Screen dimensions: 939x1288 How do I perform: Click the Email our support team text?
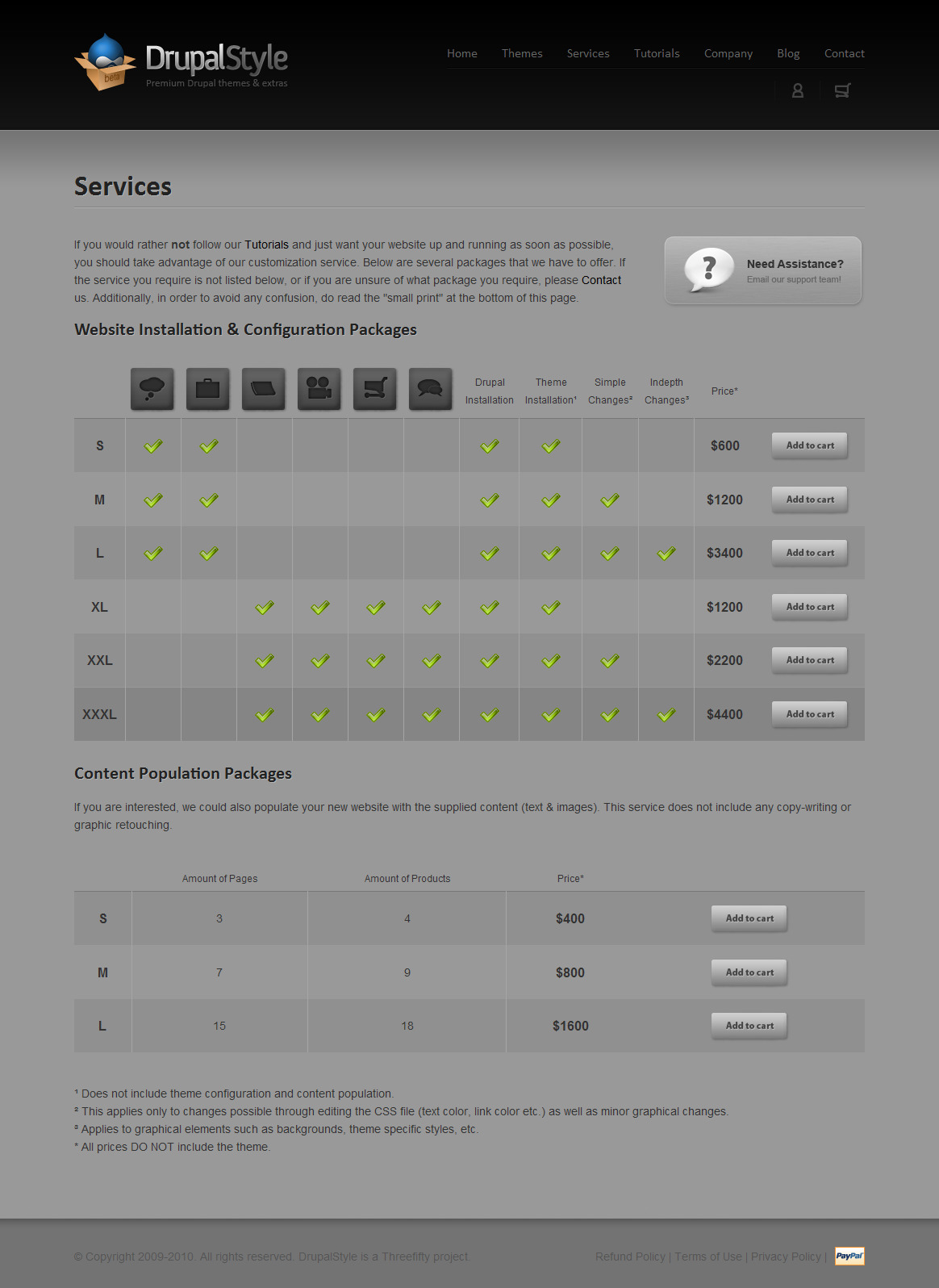(794, 279)
